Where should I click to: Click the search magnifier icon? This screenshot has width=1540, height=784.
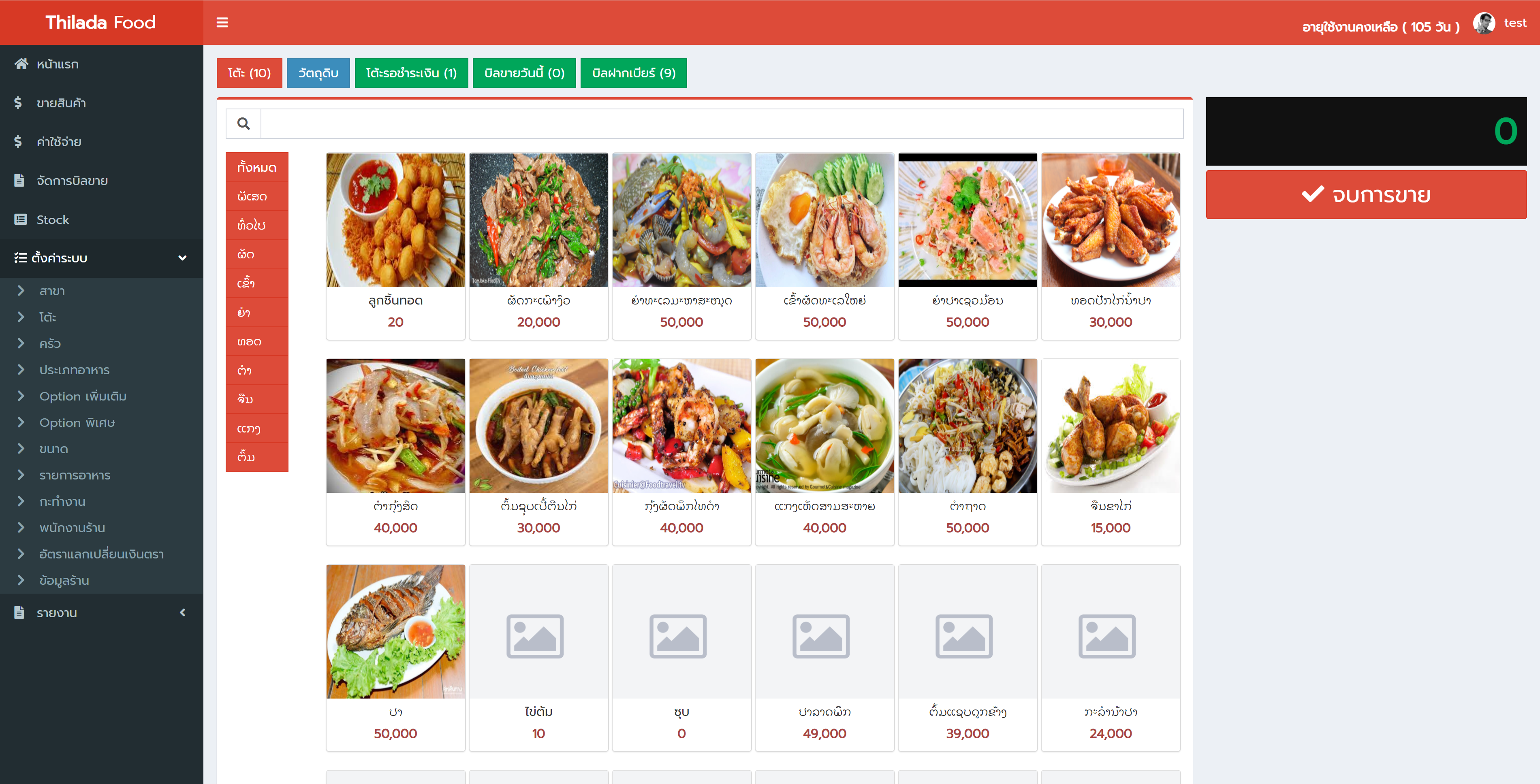point(243,124)
